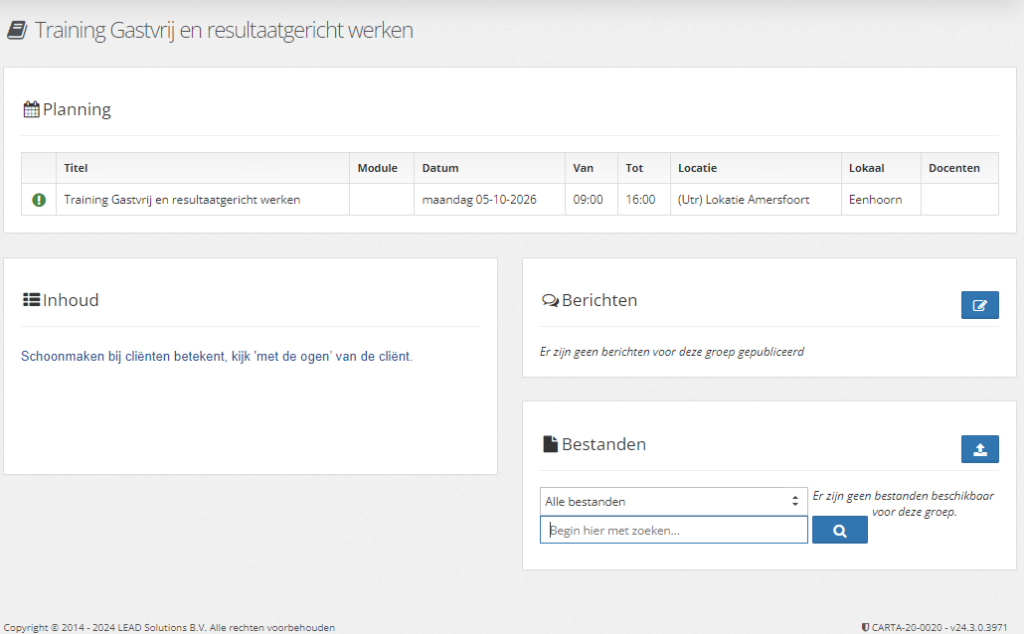Image resolution: width=1024 pixels, height=634 pixels.
Task: Click the file icon next to Bestanden
Action: pyautogui.click(x=551, y=444)
